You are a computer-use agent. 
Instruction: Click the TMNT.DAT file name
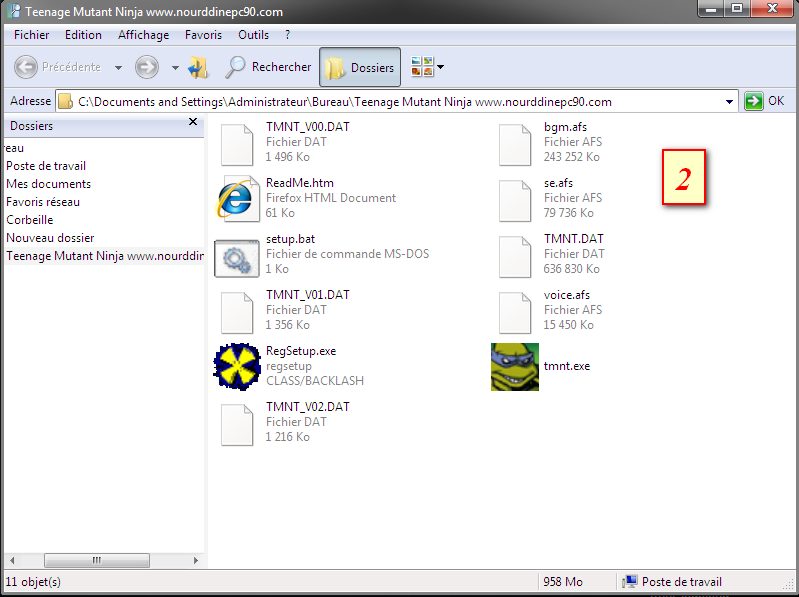point(573,239)
